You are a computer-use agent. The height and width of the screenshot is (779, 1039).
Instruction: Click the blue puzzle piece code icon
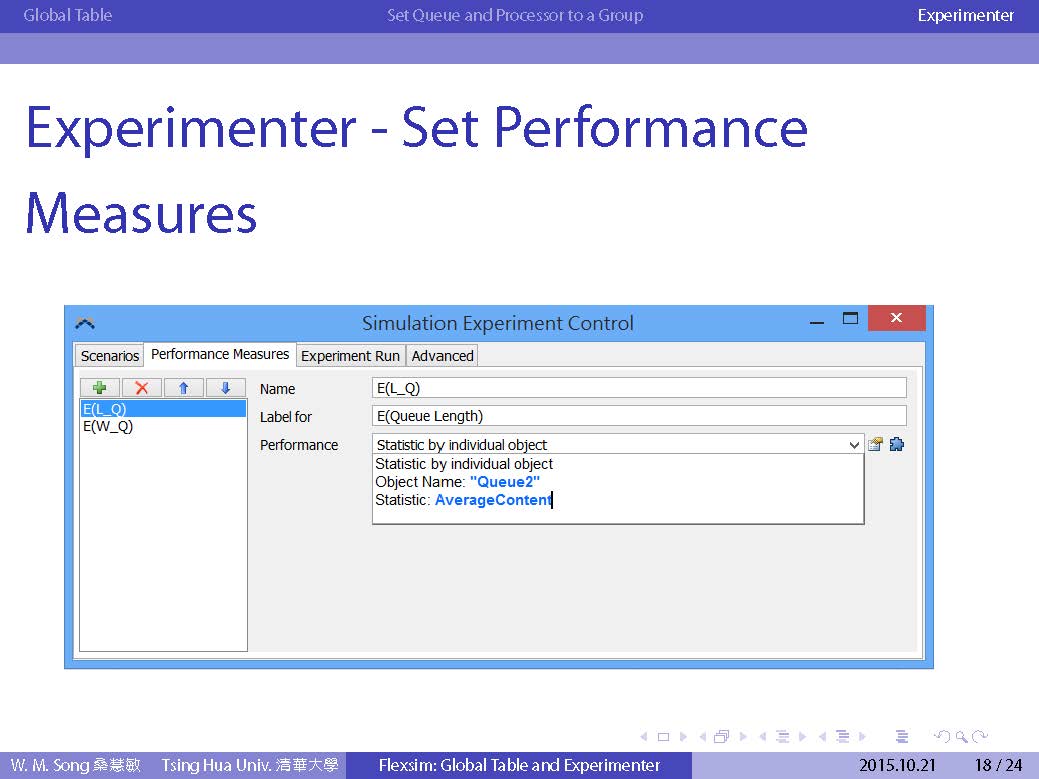pos(896,445)
